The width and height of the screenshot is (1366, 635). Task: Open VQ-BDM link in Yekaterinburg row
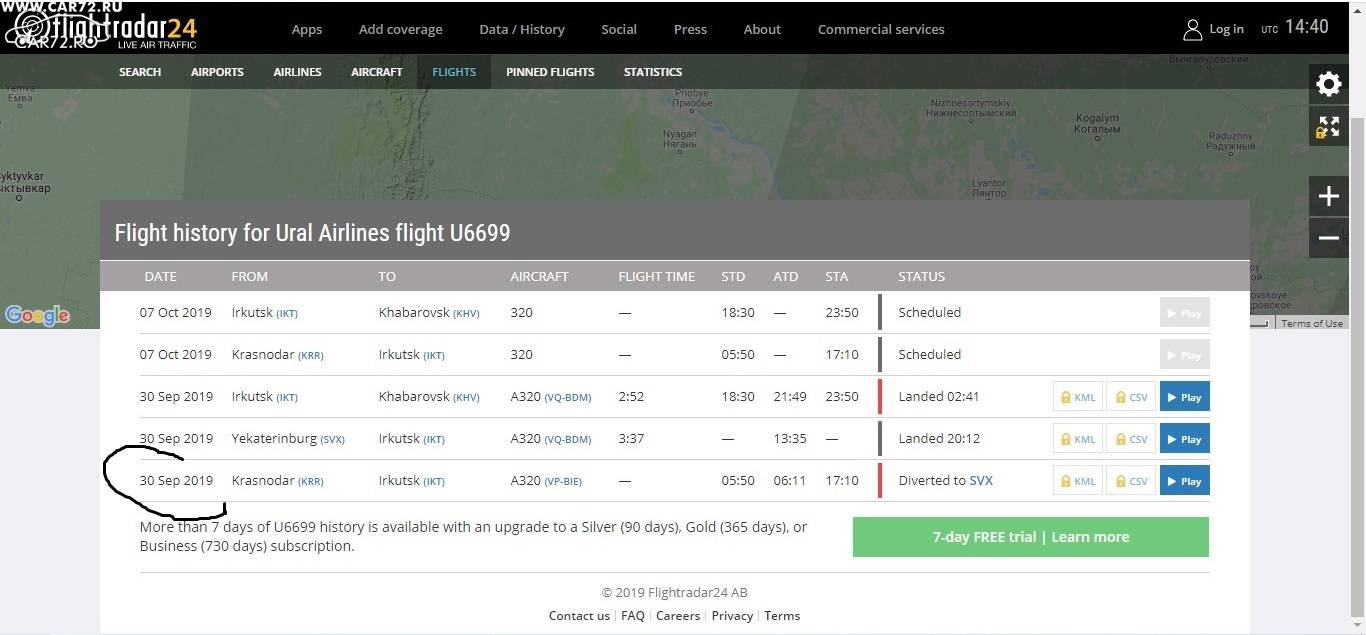click(568, 440)
